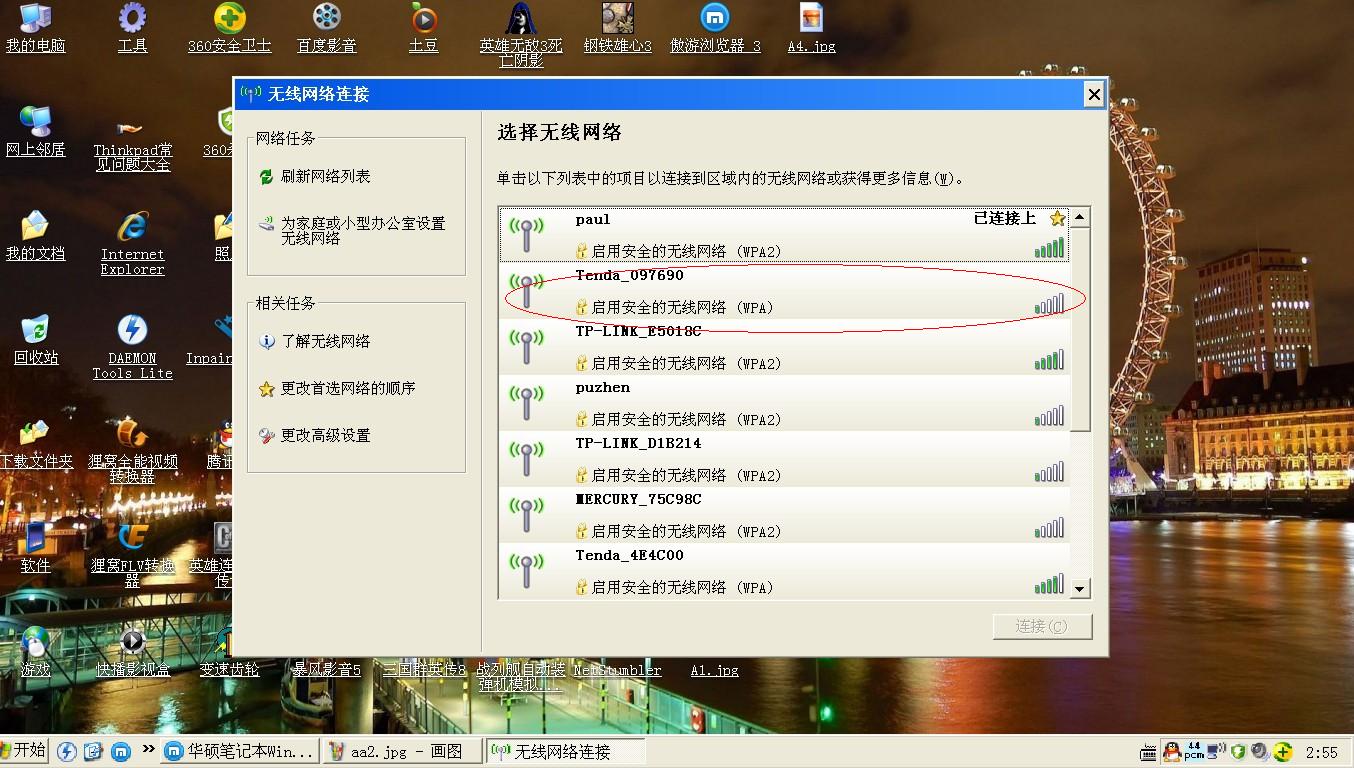Switch to aa2.jpg - 画图 taskbar window
Viewport: 1354px width, 768px height.
pyautogui.click(x=403, y=751)
